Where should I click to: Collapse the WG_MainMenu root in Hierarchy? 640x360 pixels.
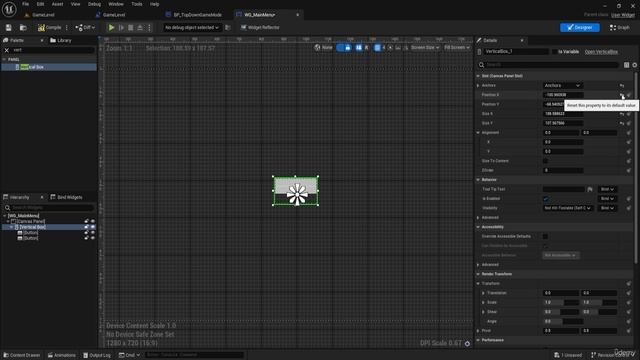tap(5, 216)
